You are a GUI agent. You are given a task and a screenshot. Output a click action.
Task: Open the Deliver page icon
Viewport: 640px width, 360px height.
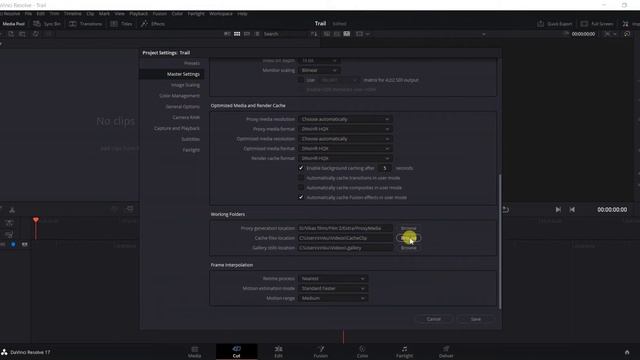446,352
